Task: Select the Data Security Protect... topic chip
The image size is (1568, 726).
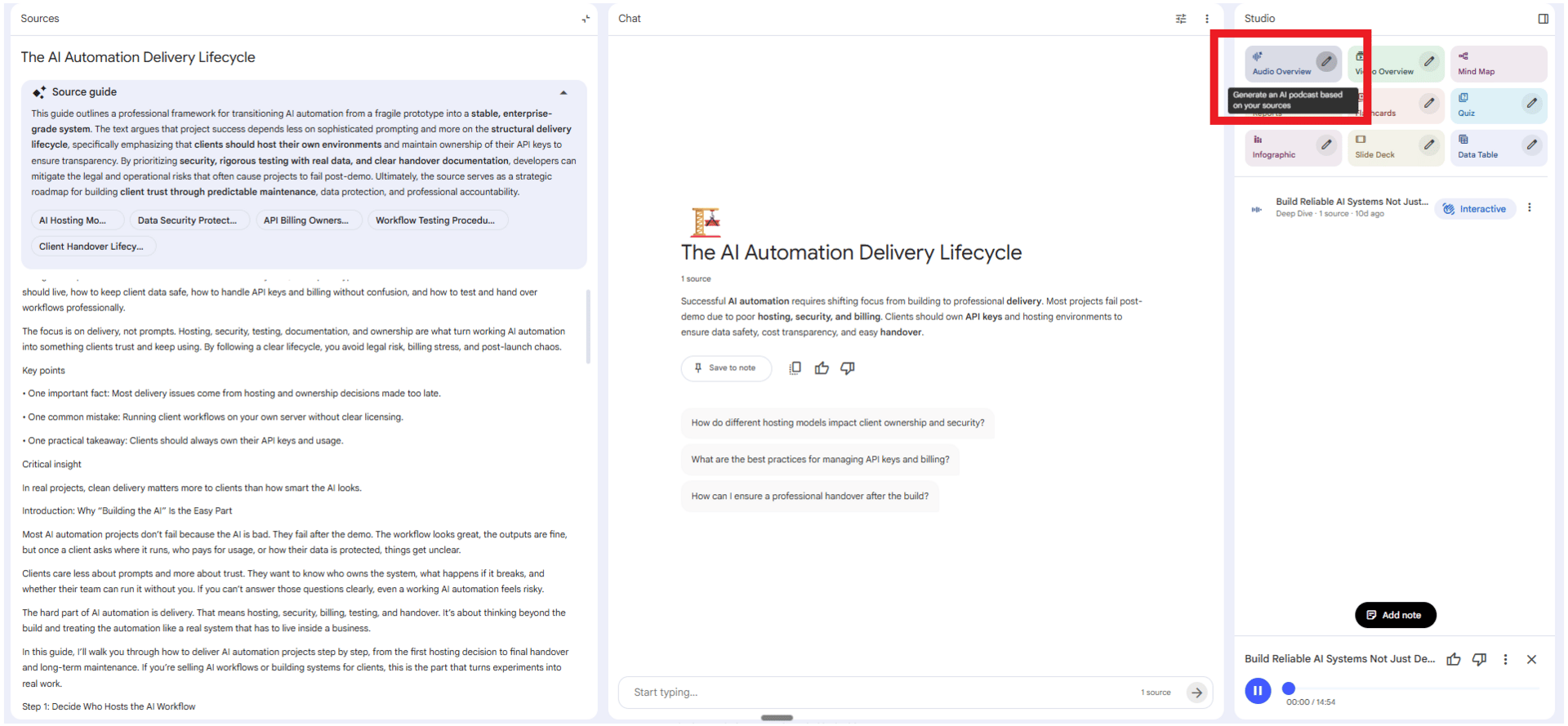Action: [x=189, y=220]
